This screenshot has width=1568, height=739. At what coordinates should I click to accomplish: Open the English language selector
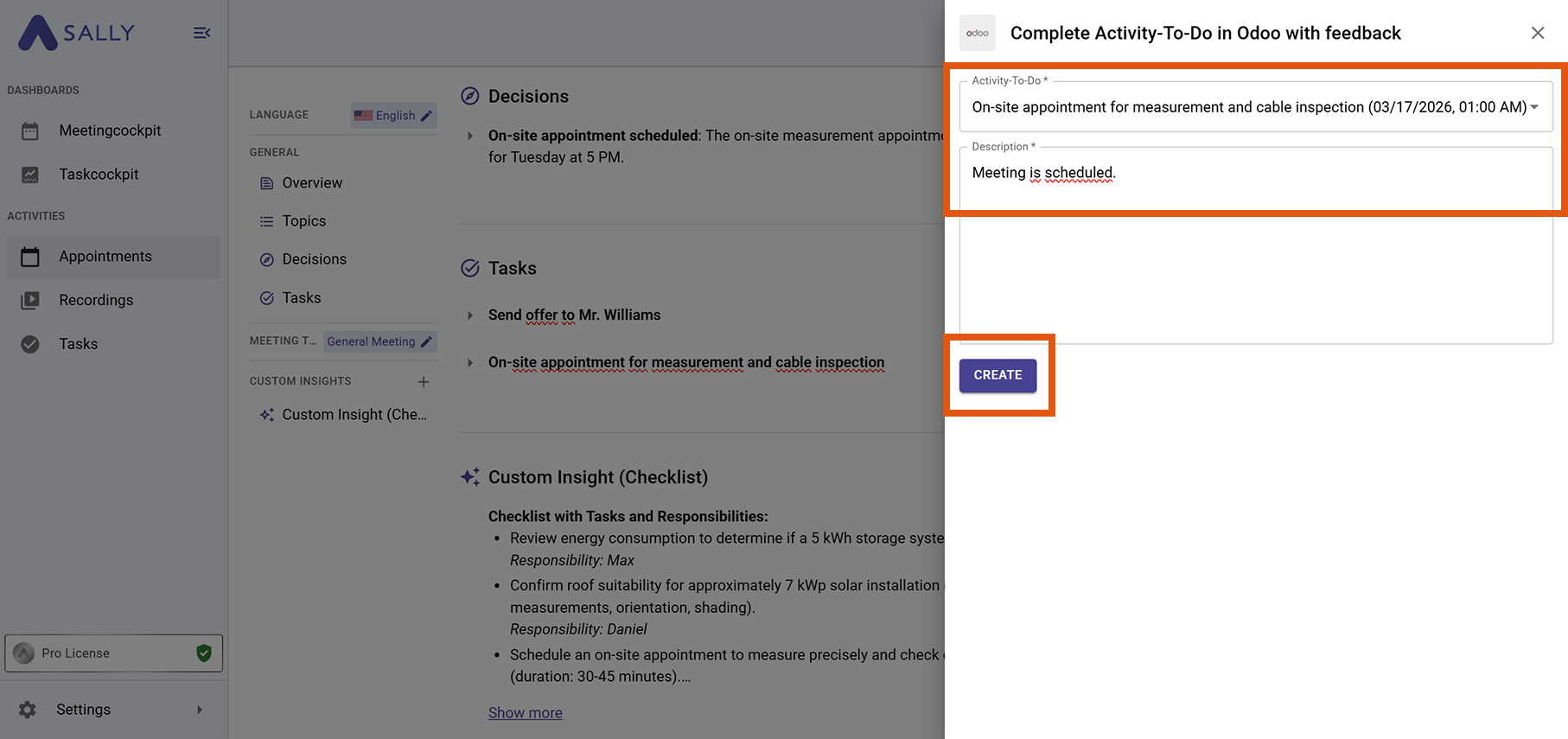(x=393, y=116)
